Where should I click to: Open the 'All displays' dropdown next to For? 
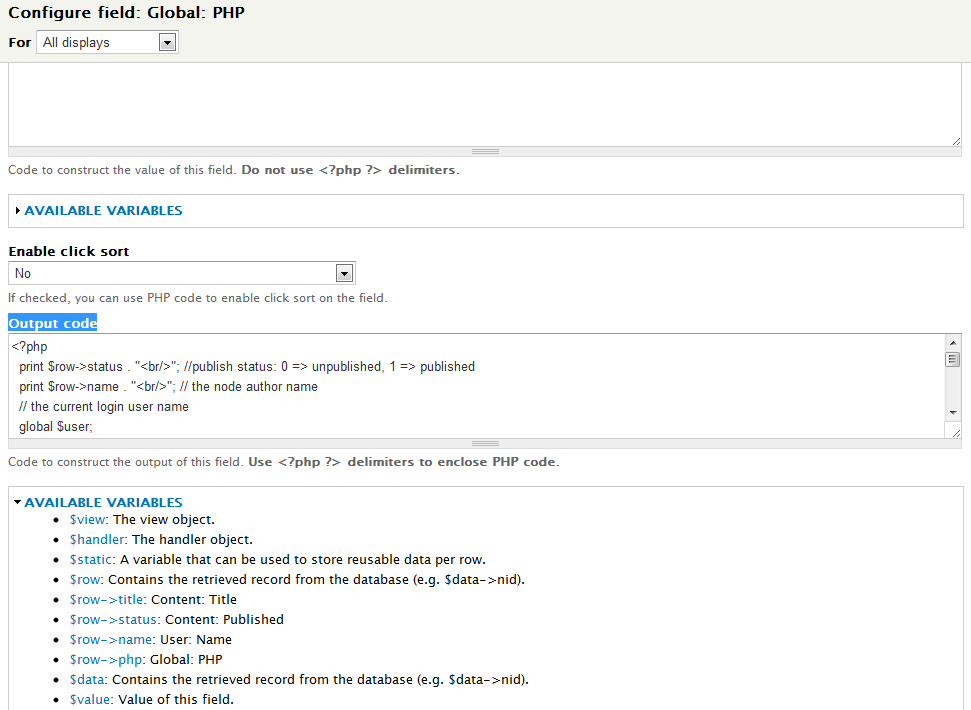pyautogui.click(x=107, y=42)
